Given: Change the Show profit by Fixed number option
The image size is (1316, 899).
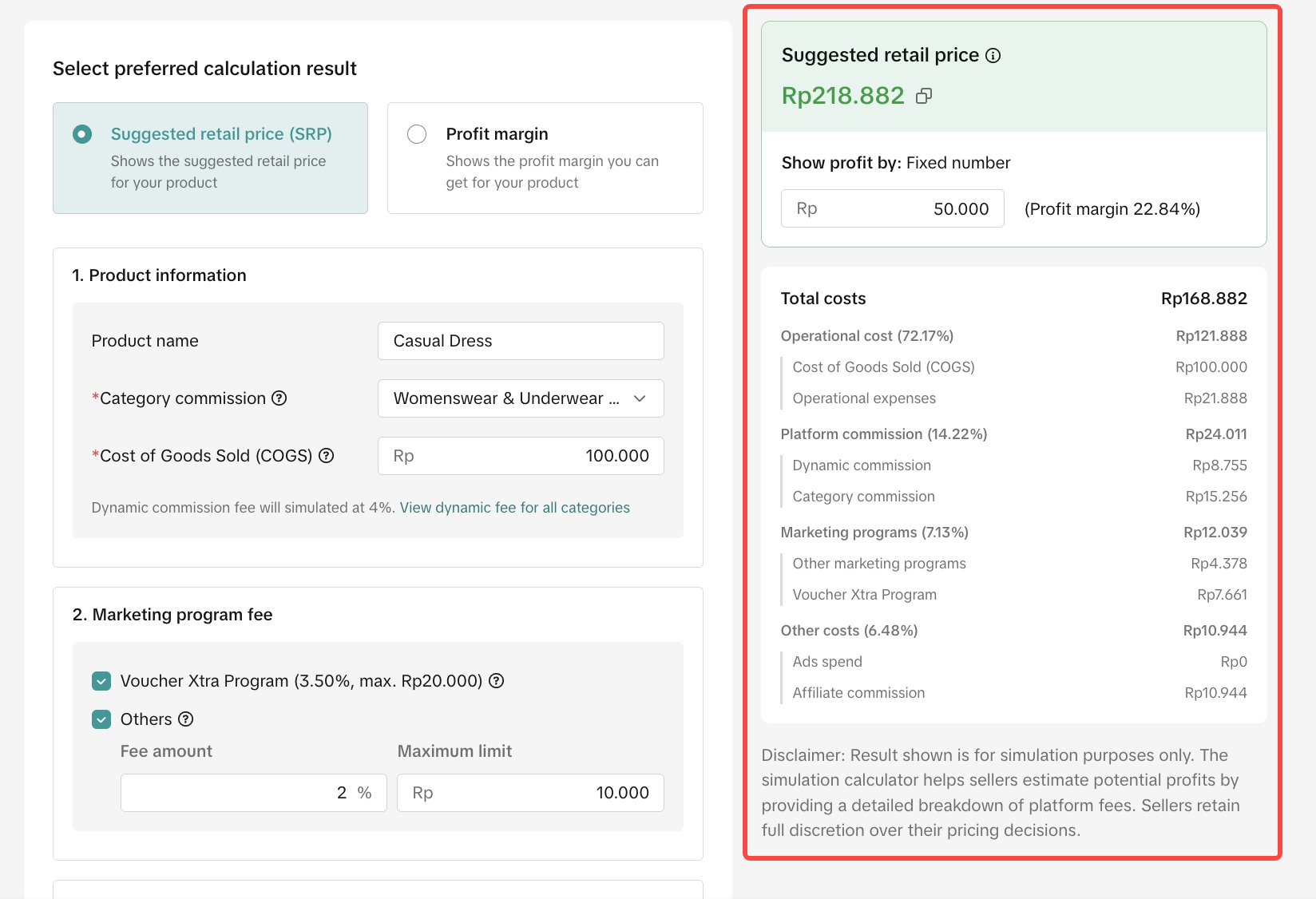Looking at the screenshot, I should 957,163.
